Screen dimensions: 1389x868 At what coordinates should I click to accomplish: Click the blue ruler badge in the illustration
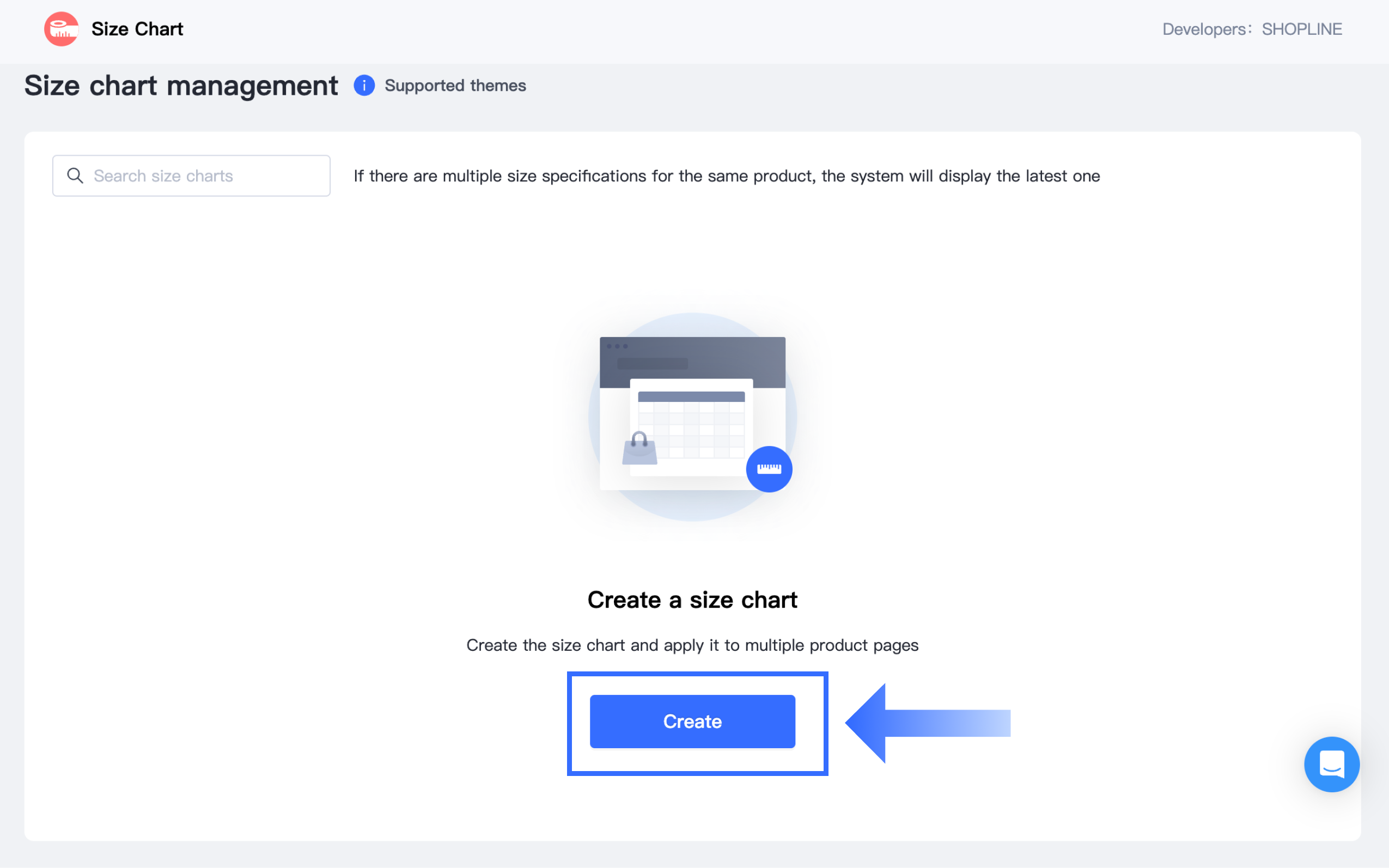pyautogui.click(x=769, y=469)
